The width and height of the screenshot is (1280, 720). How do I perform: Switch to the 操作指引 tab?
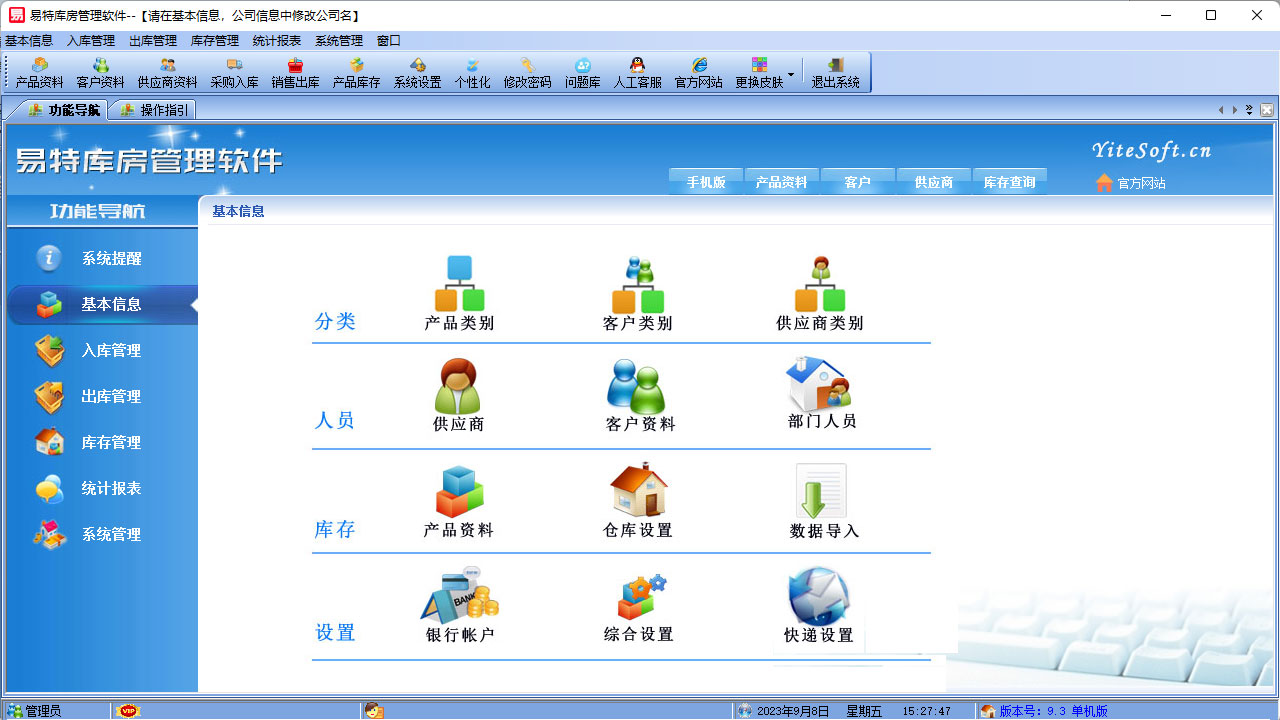click(154, 110)
